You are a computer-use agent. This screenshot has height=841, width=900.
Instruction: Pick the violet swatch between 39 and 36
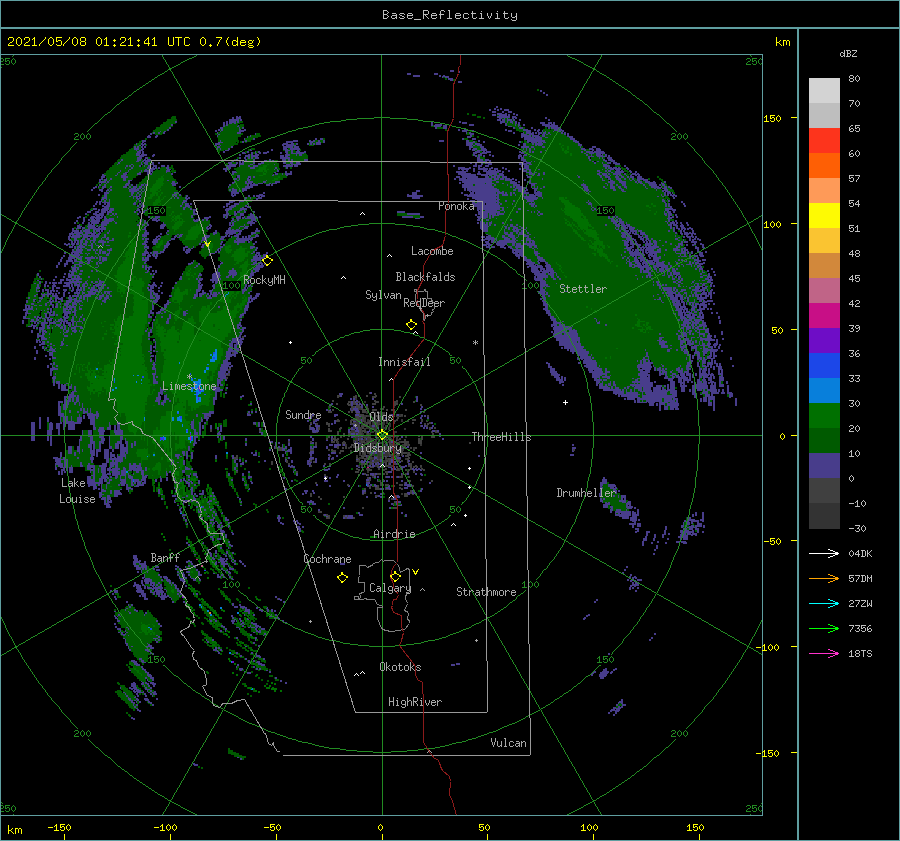coord(824,341)
